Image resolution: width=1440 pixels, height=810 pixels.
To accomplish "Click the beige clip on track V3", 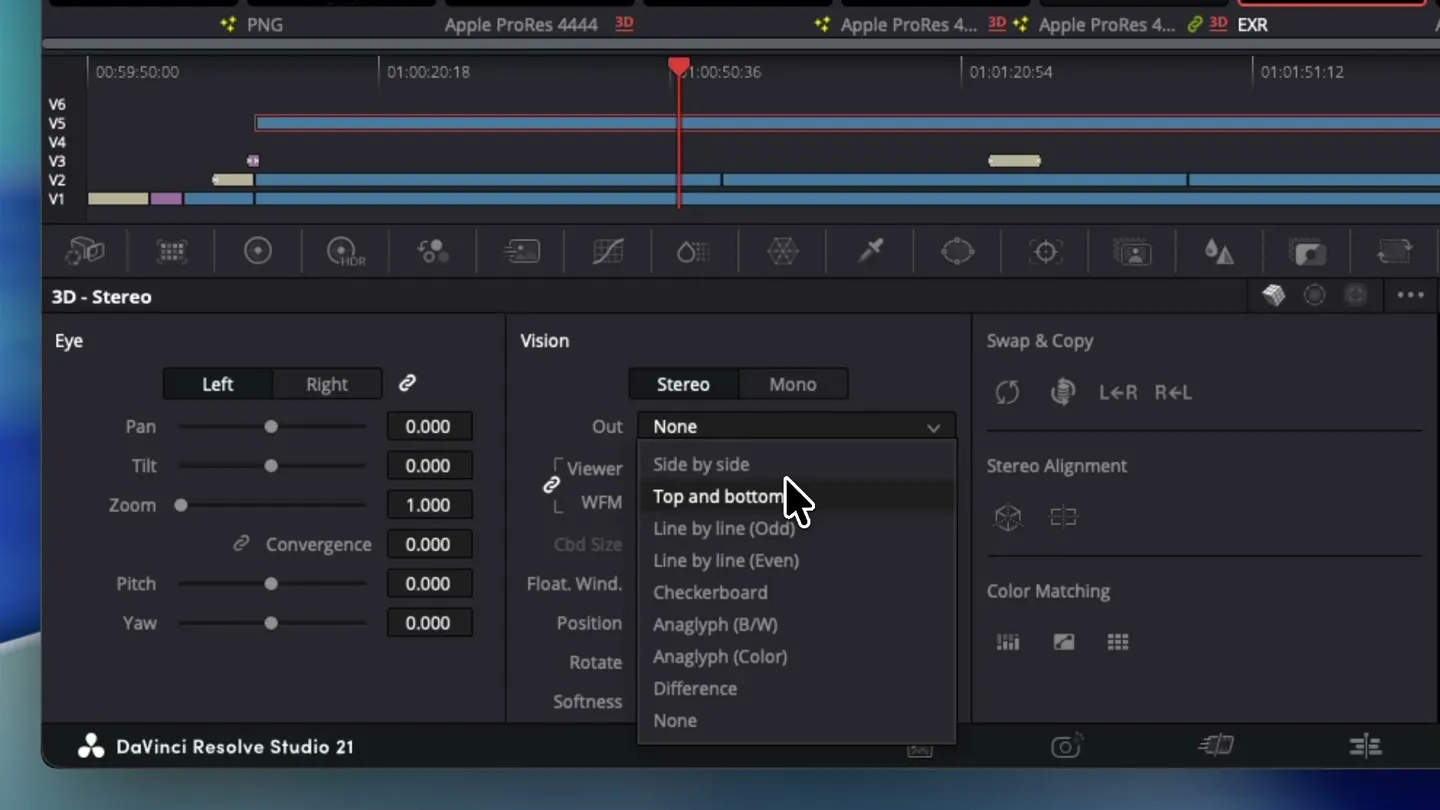I will 1014,160.
